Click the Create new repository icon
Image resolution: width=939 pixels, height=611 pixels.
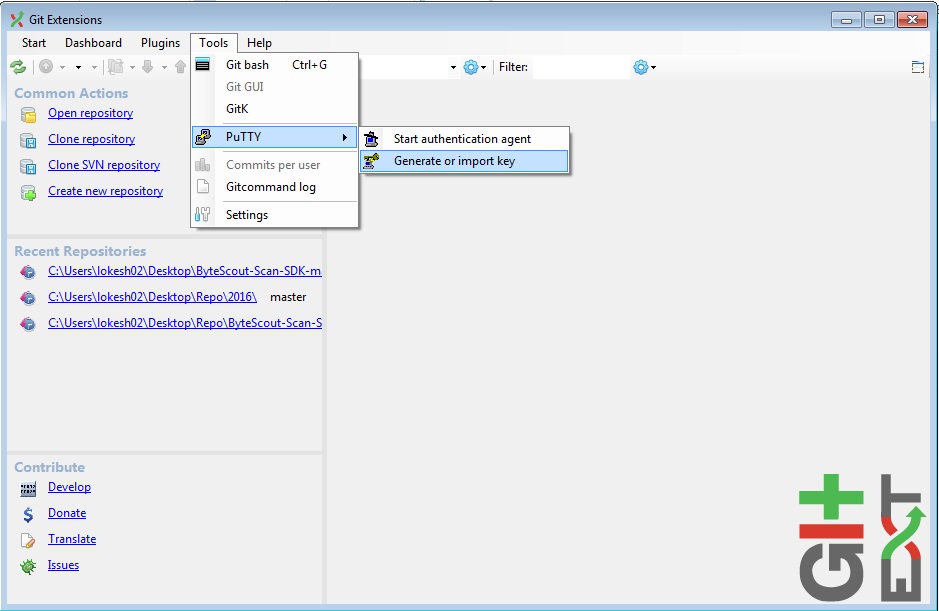click(28, 192)
